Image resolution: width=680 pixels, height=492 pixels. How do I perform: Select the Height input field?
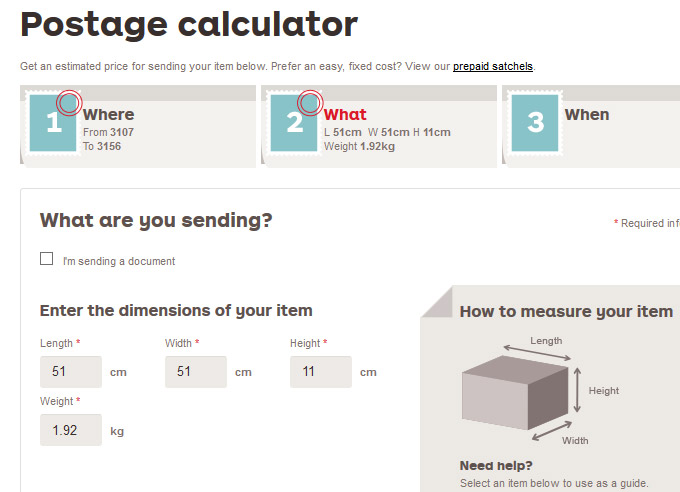coord(321,372)
